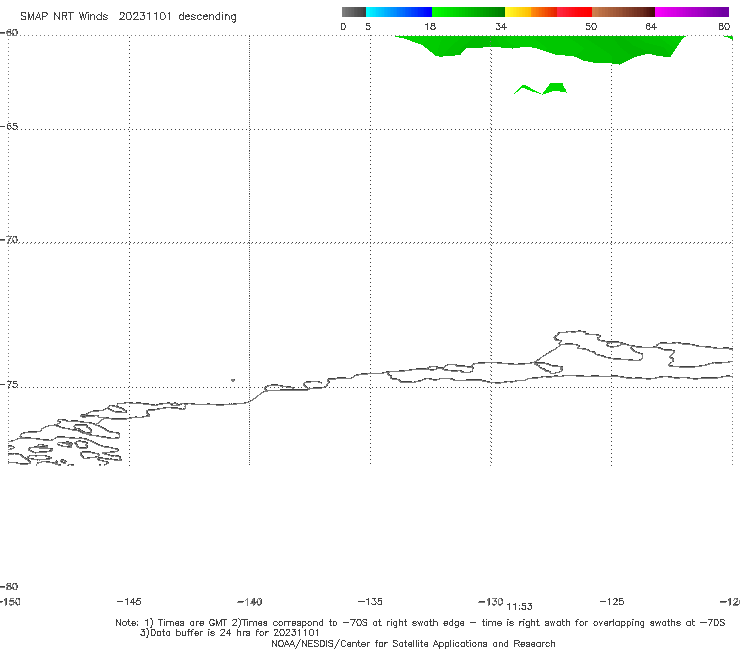Click the latitude label '-75'

click(9, 385)
